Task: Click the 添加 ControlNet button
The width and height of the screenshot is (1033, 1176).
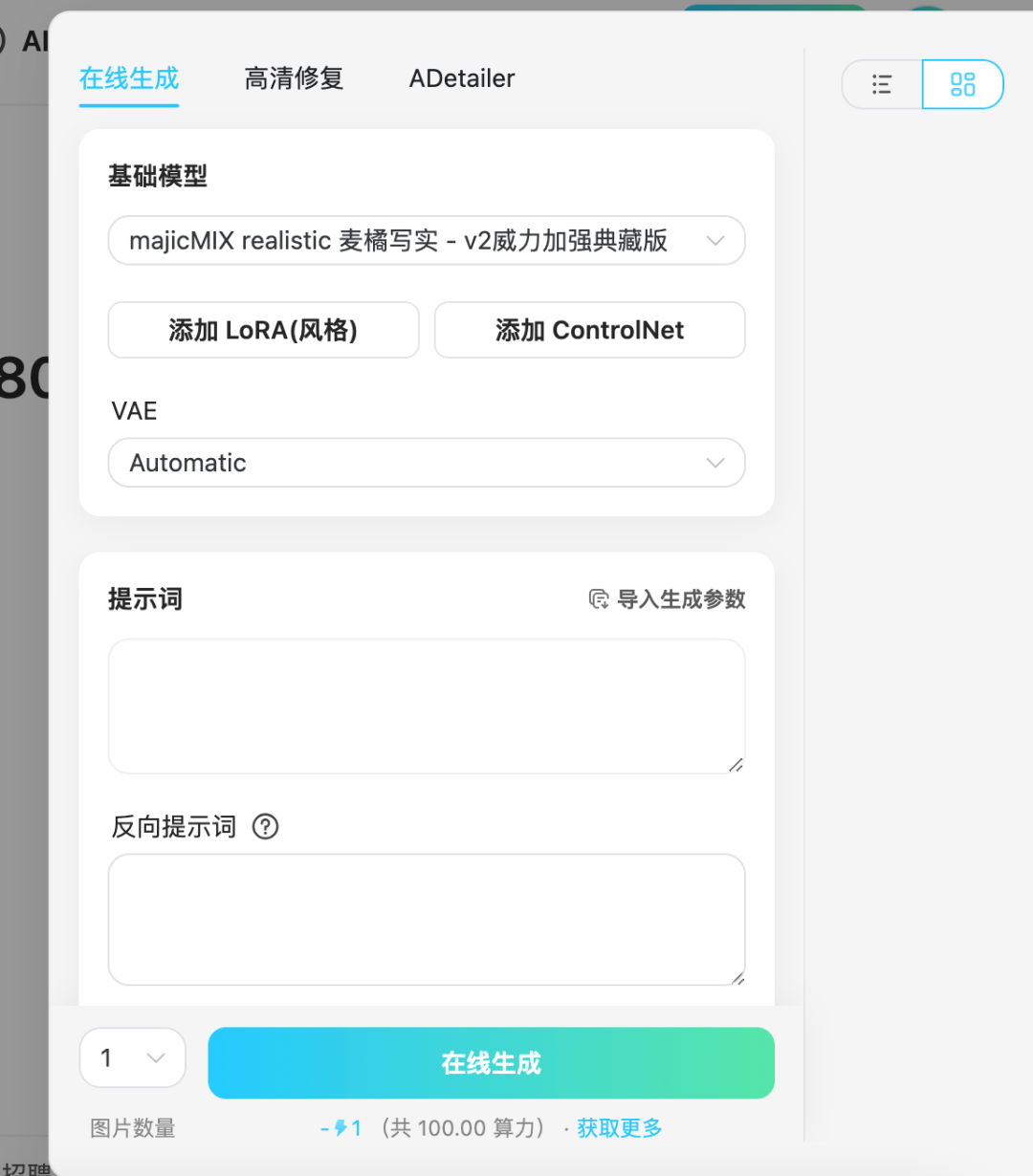Action: click(x=589, y=330)
